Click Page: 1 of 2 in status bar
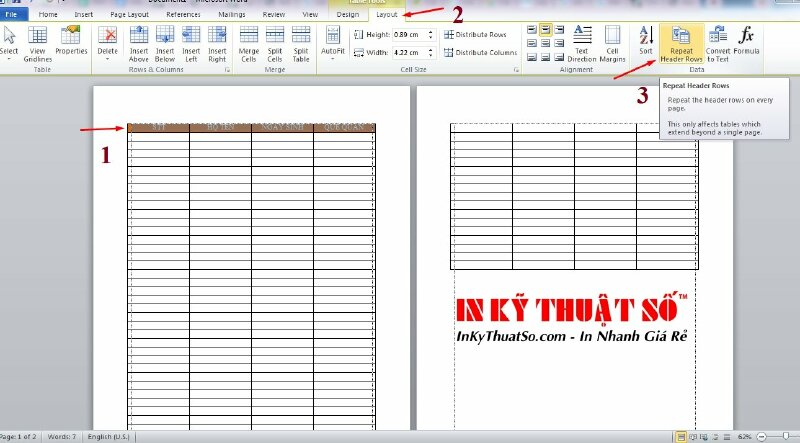The height and width of the screenshot is (443, 800). tap(19, 437)
